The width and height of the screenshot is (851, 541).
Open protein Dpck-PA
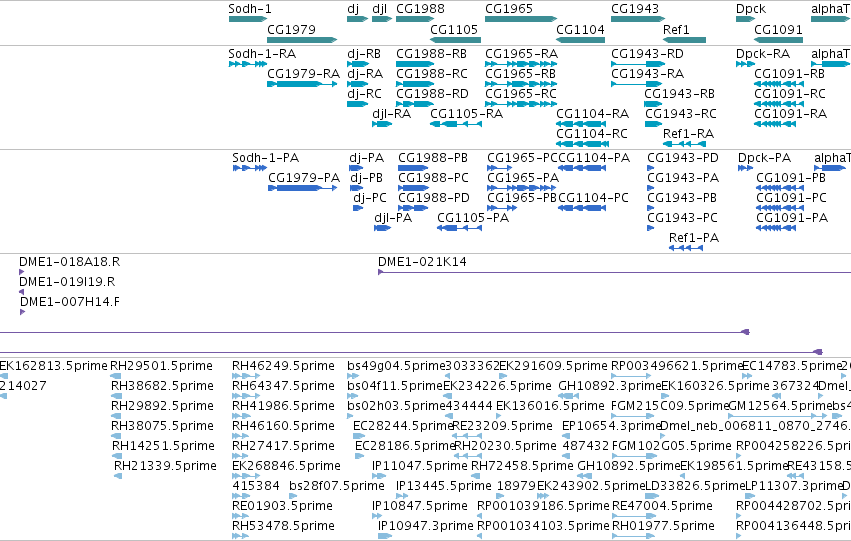(764, 158)
